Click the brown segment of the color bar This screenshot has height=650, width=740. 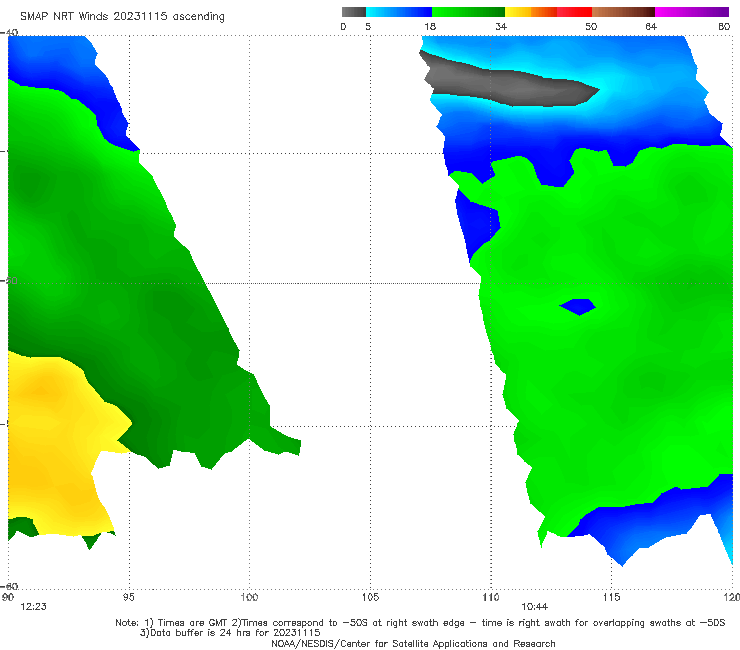[x=623, y=12]
